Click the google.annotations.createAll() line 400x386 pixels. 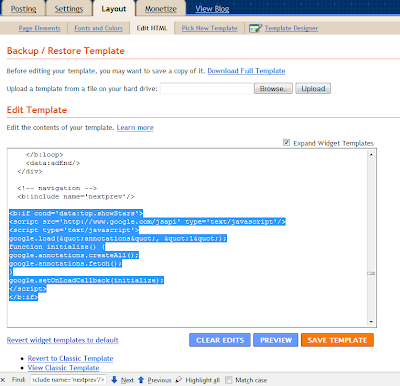(x=74, y=255)
